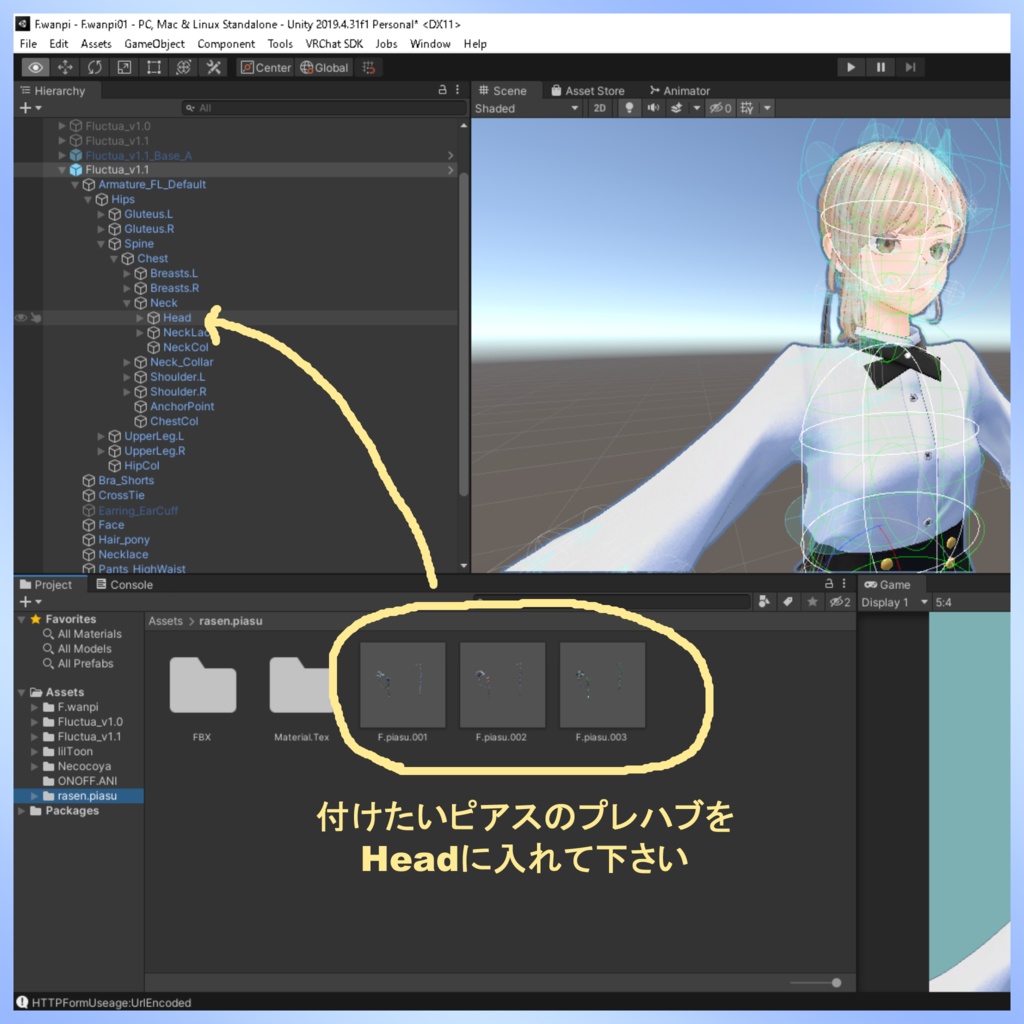Open the Custom Editor Tools icon
The image size is (1024, 1024).
tap(214, 67)
